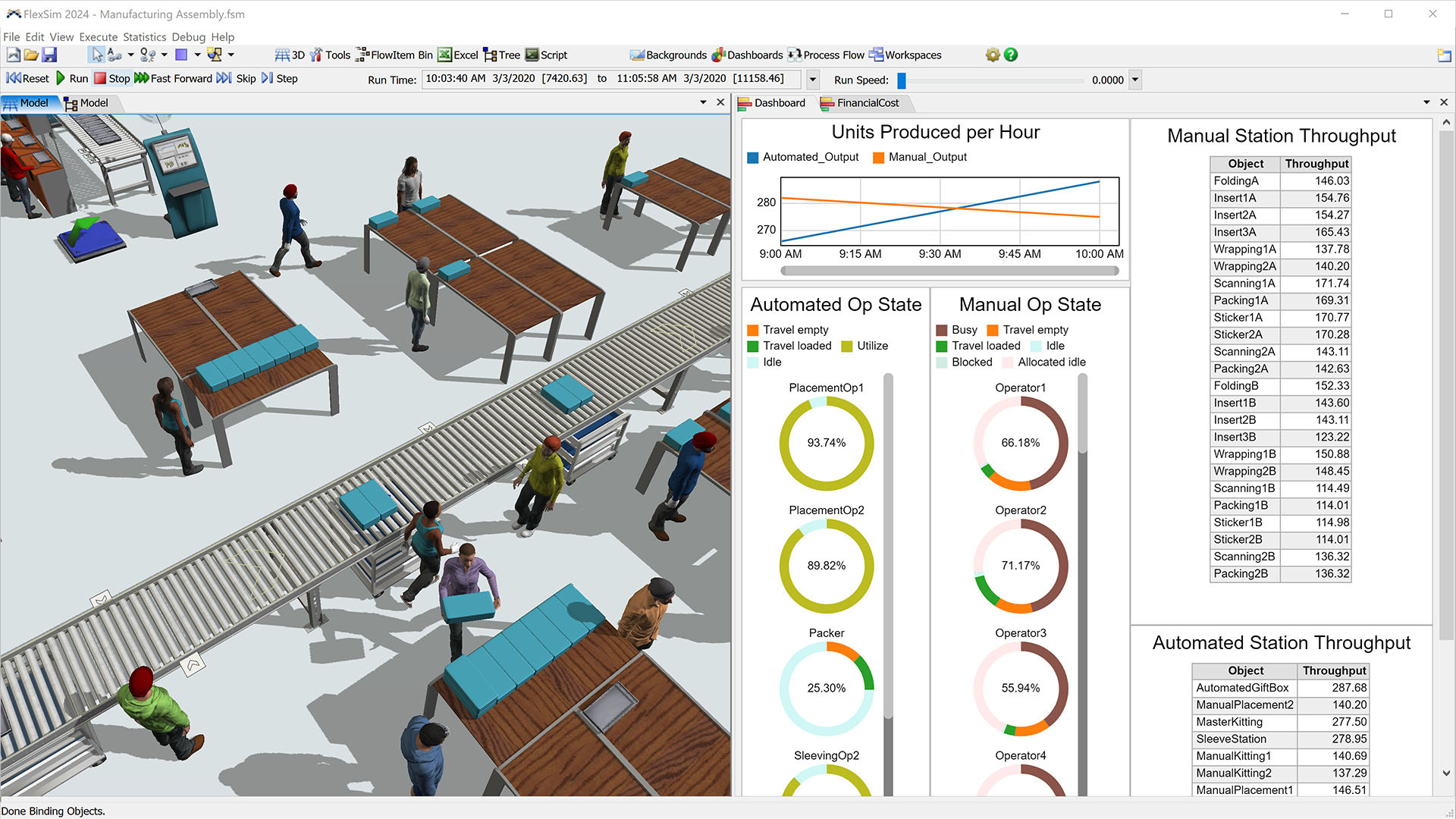Stop the simulation run
The width and height of the screenshot is (1456, 819).
coord(111,78)
